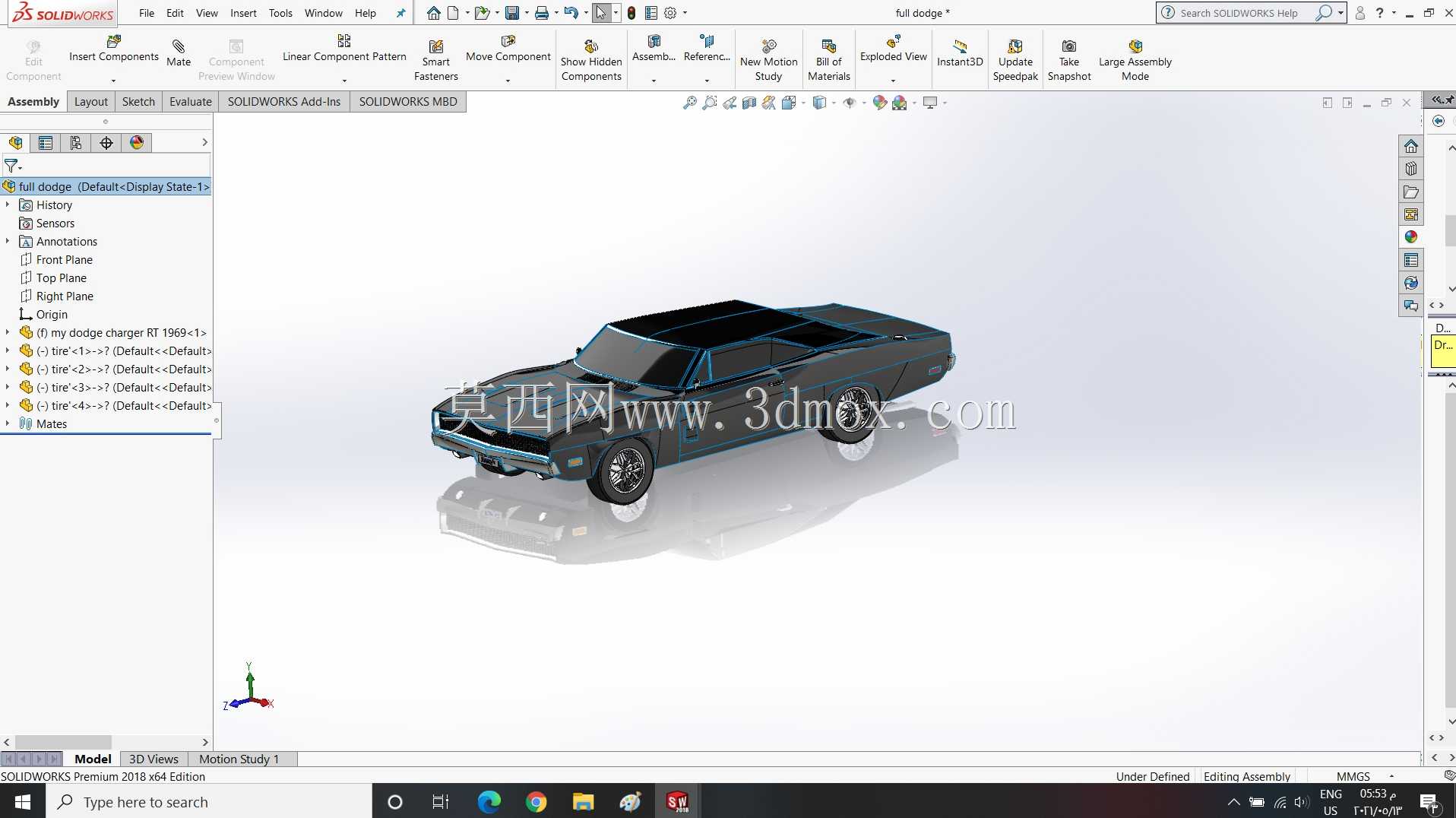Activate Move Component tool
The image size is (1456, 818).
pos(508,48)
